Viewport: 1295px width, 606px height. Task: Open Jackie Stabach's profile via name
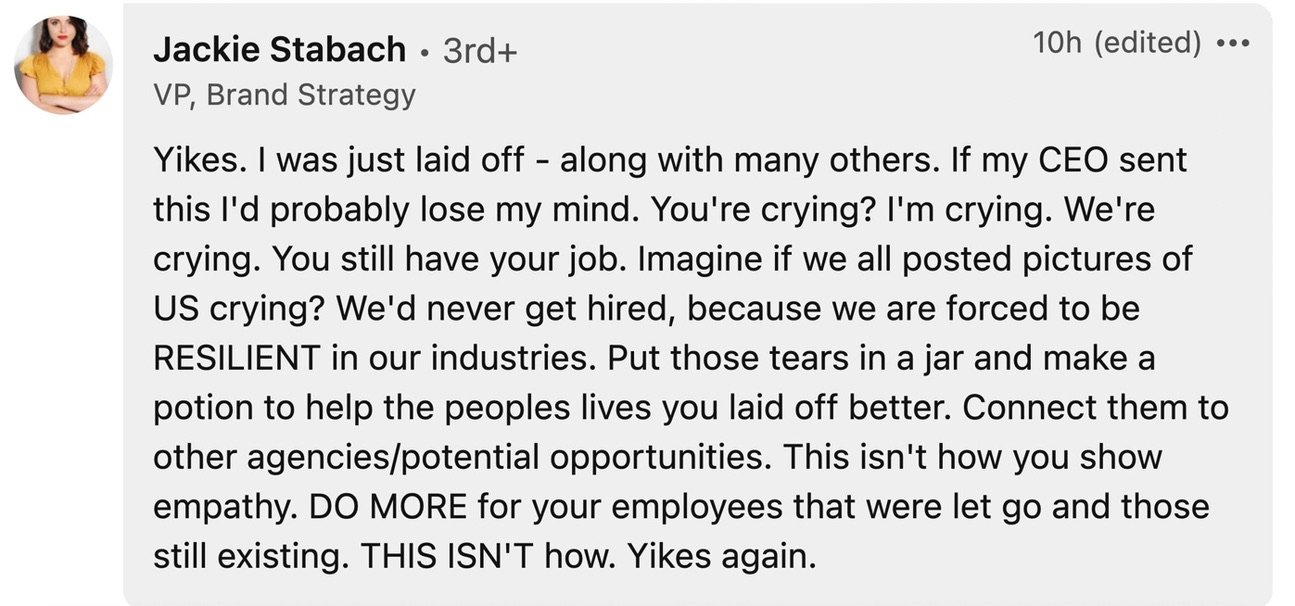279,49
